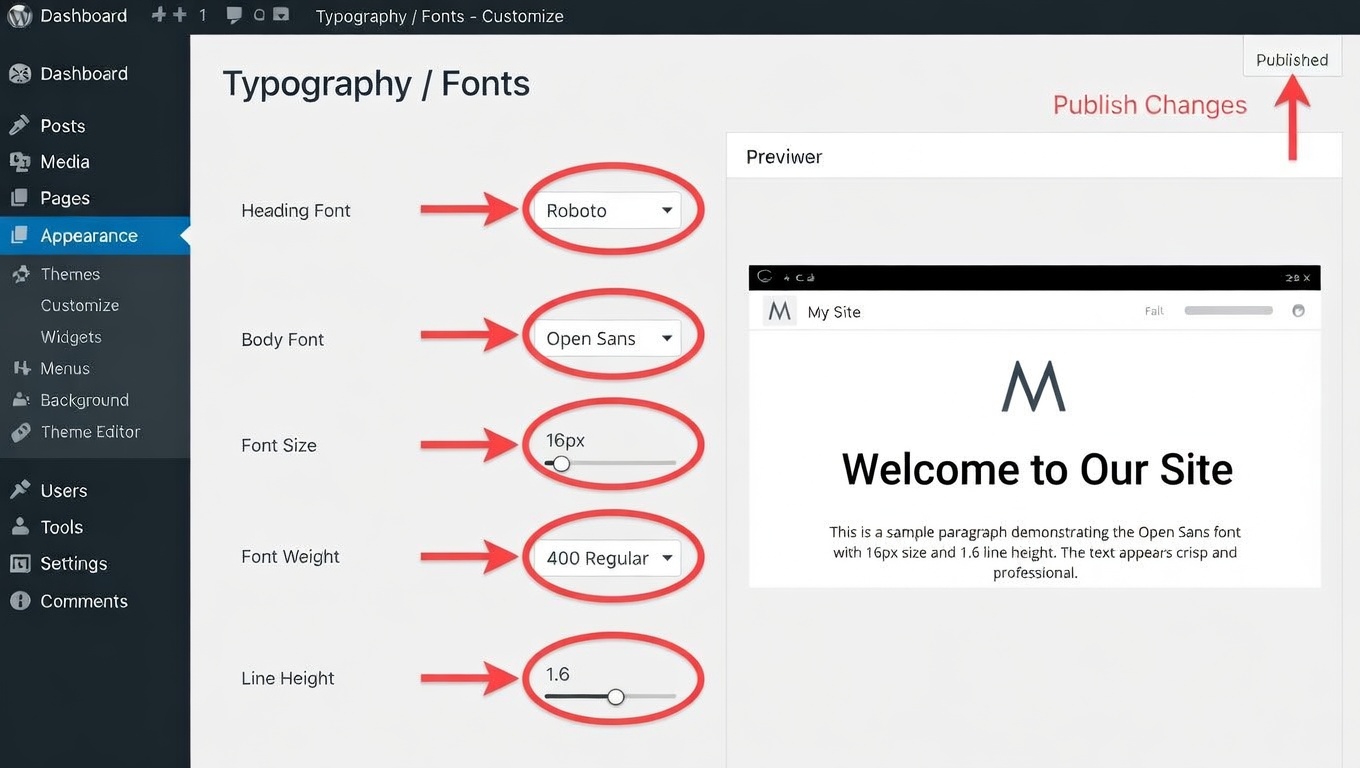Screen dimensions: 1360x768
Task: Open Comments in the sidebar menu
Action: (84, 601)
